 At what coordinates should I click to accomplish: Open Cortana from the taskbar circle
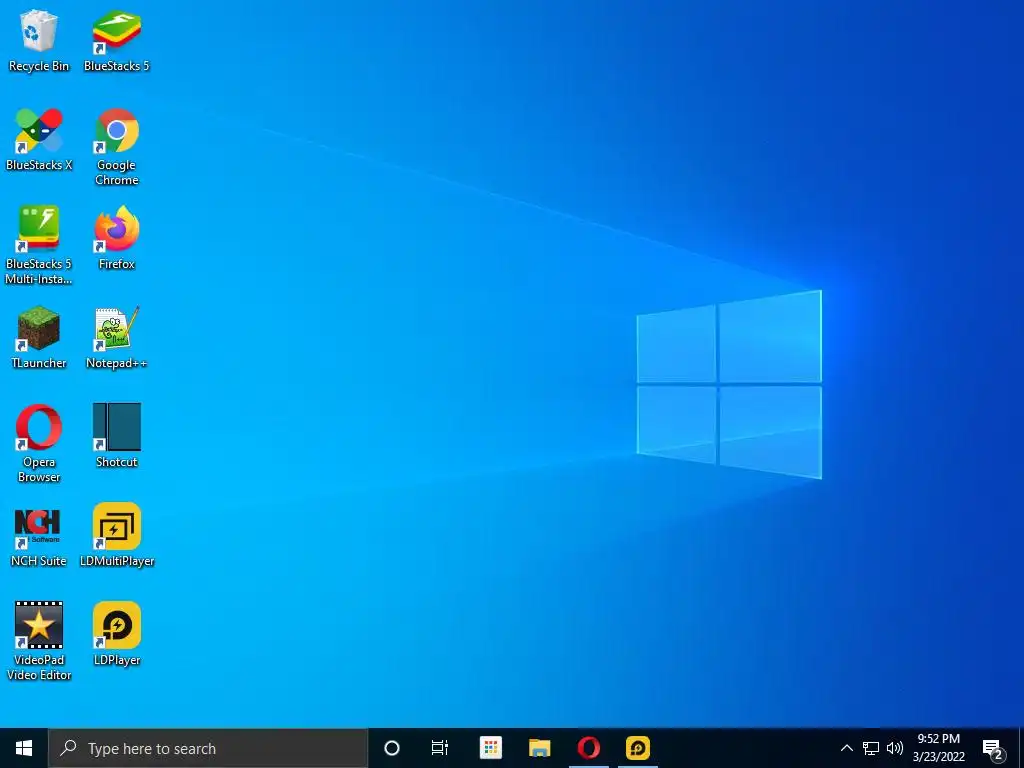[x=392, y=748]
